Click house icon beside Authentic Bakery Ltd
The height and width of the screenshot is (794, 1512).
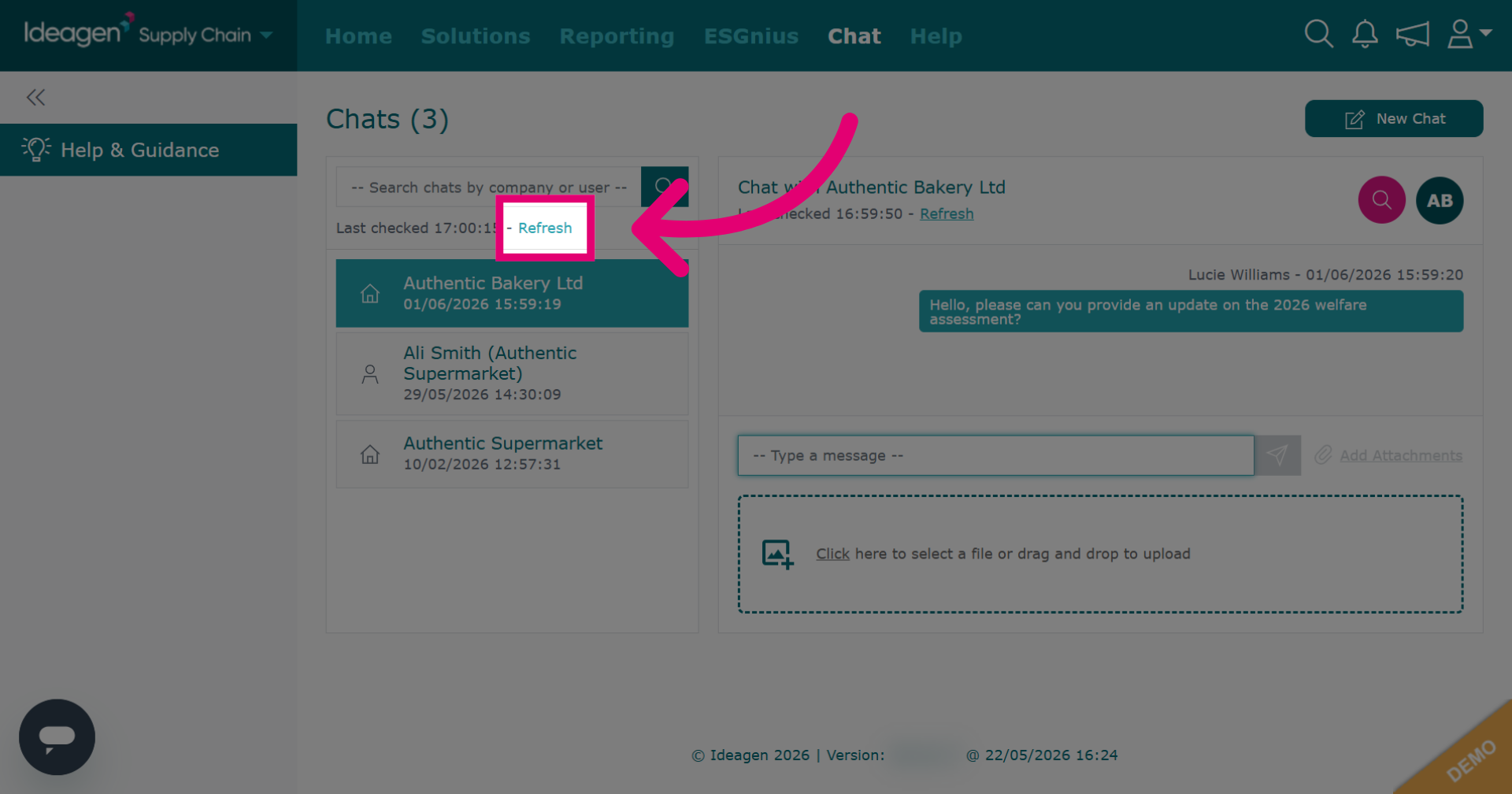pos(370,294)
